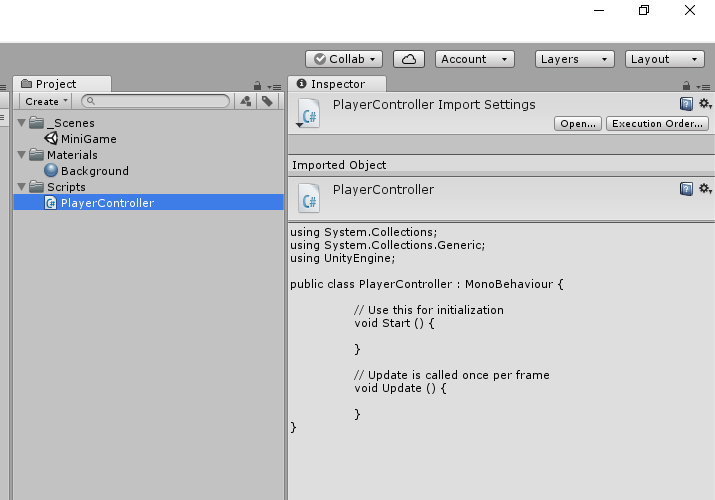Click the Execution Order... button
The image size is (715, 500).
pos(657,124)
